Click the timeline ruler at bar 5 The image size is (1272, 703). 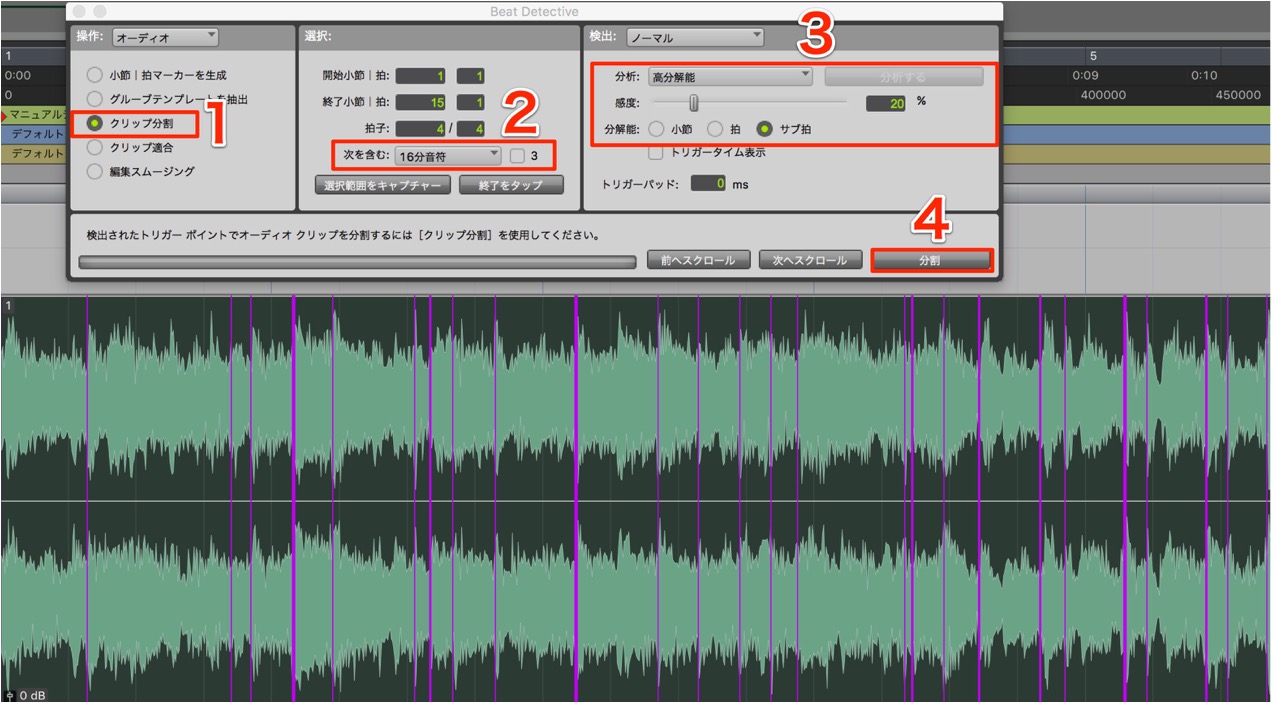click(1093, 56)
